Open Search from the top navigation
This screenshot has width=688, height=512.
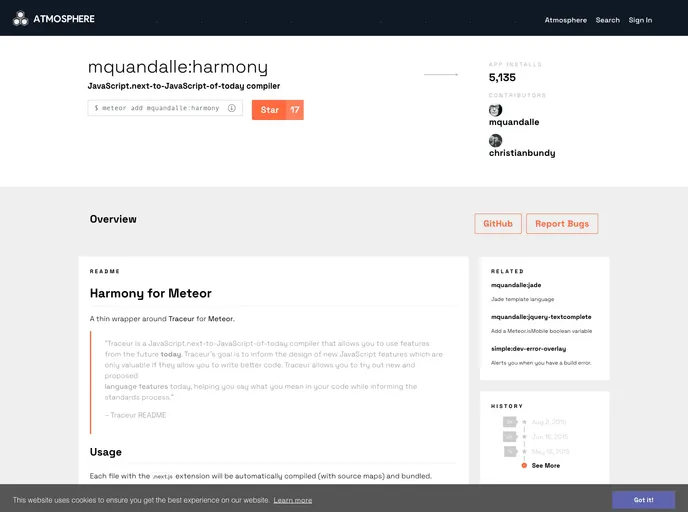point(607,20)
